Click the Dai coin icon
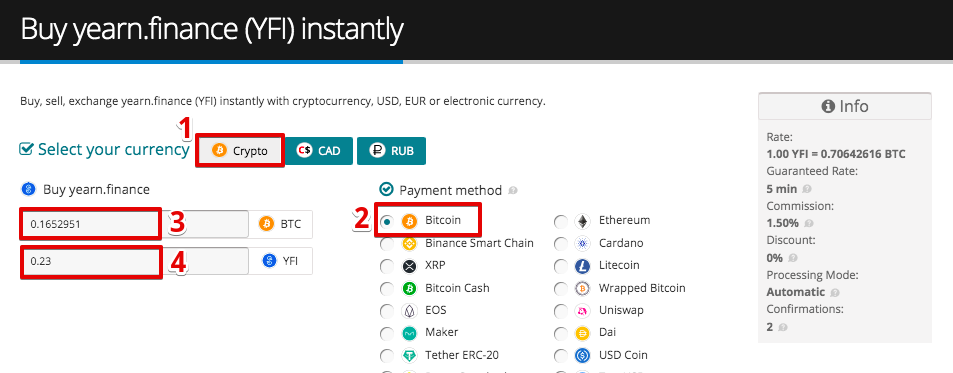The height and width of the screenshot is (373, 953). click(582, 334)
